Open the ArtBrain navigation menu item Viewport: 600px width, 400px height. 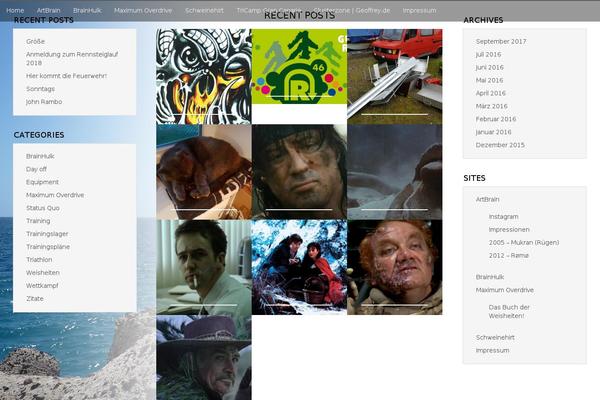coord(49,10)
